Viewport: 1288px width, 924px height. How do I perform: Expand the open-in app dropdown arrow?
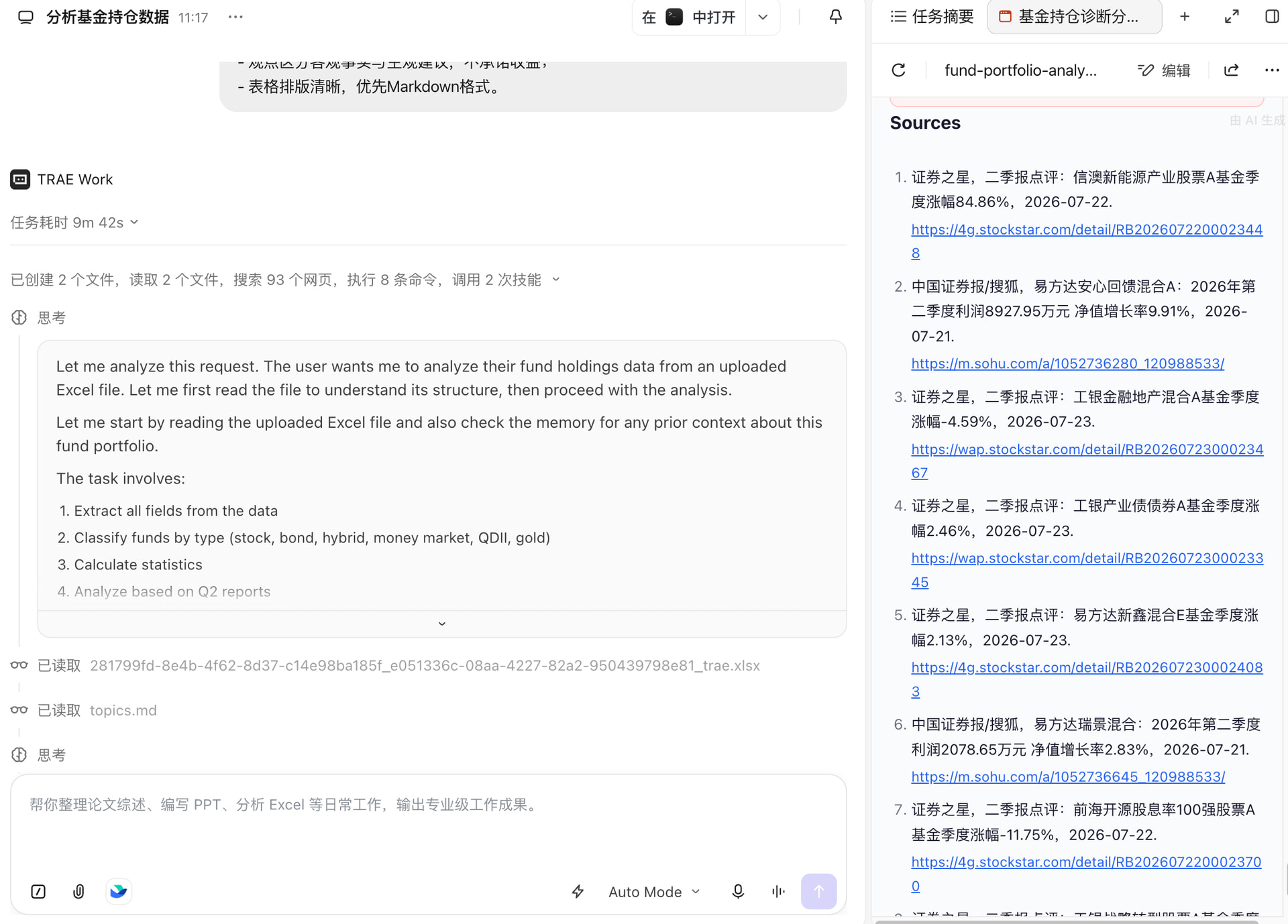point(763,17)
